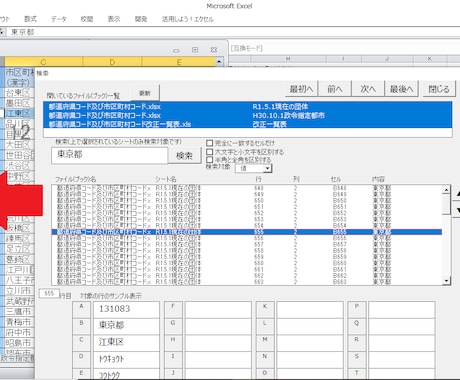460x380 pixels.
Task: Select result row for cell B652
Action: pos(247,213)
